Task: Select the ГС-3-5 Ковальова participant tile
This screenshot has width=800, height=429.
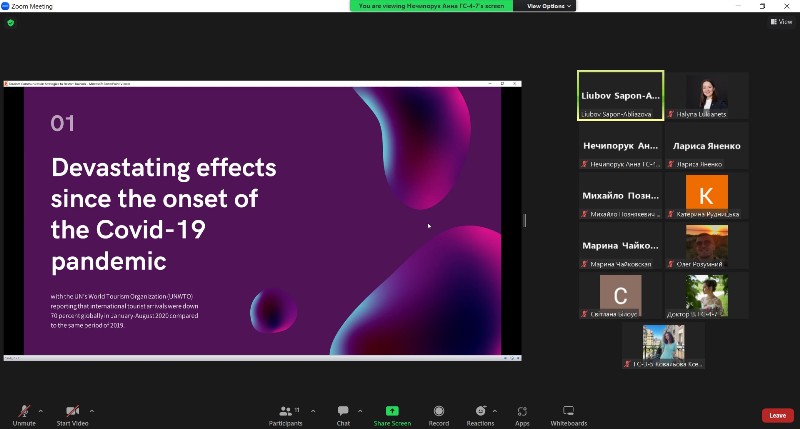Action: coord(664,346)
